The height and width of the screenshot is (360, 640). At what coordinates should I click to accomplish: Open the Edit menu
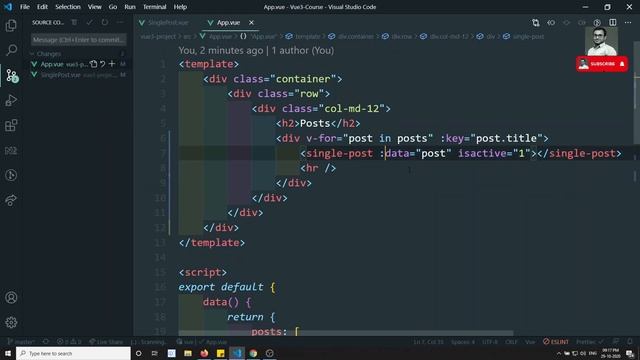click(x=42, y=7)
